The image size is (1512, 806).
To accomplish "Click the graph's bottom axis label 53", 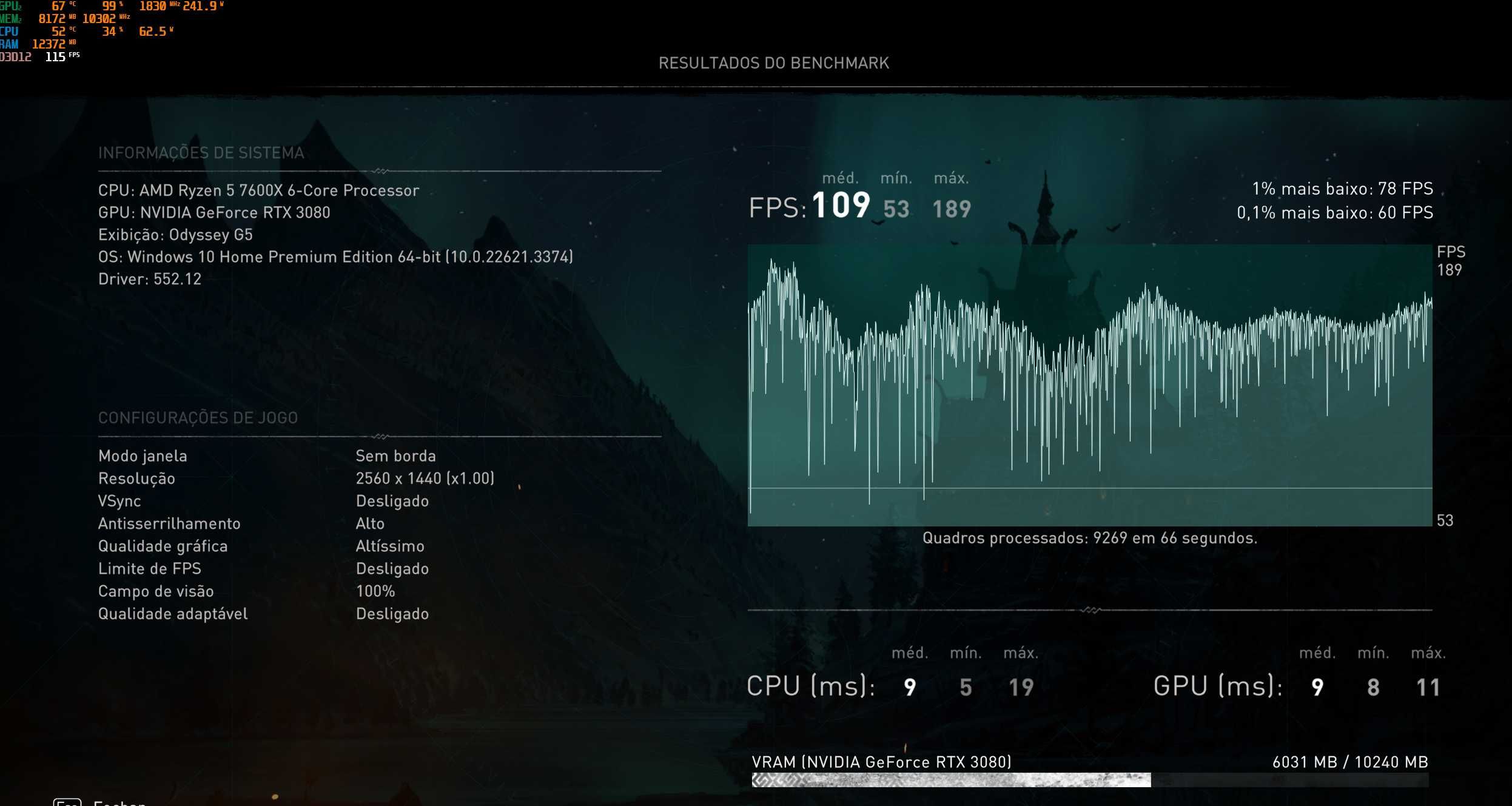I will point(1445,520).
